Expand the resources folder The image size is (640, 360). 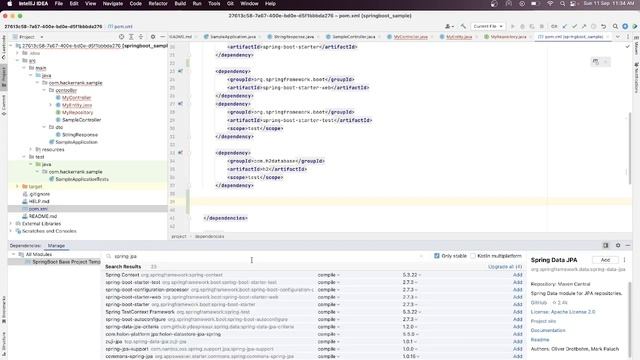[31, 149]
